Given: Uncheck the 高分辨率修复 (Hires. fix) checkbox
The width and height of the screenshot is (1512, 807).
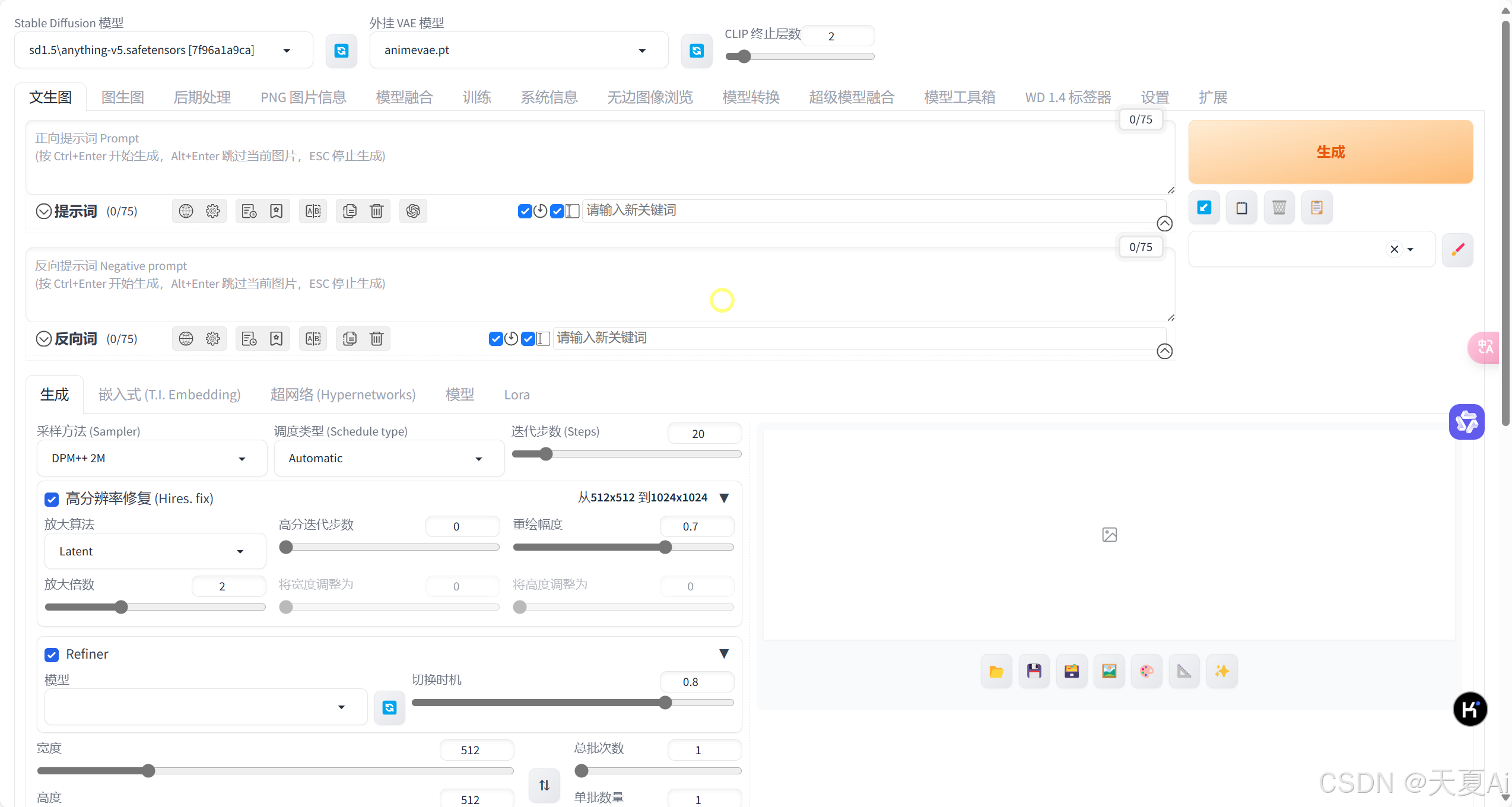Looking at the screenshot, I should tap(52, 499).
